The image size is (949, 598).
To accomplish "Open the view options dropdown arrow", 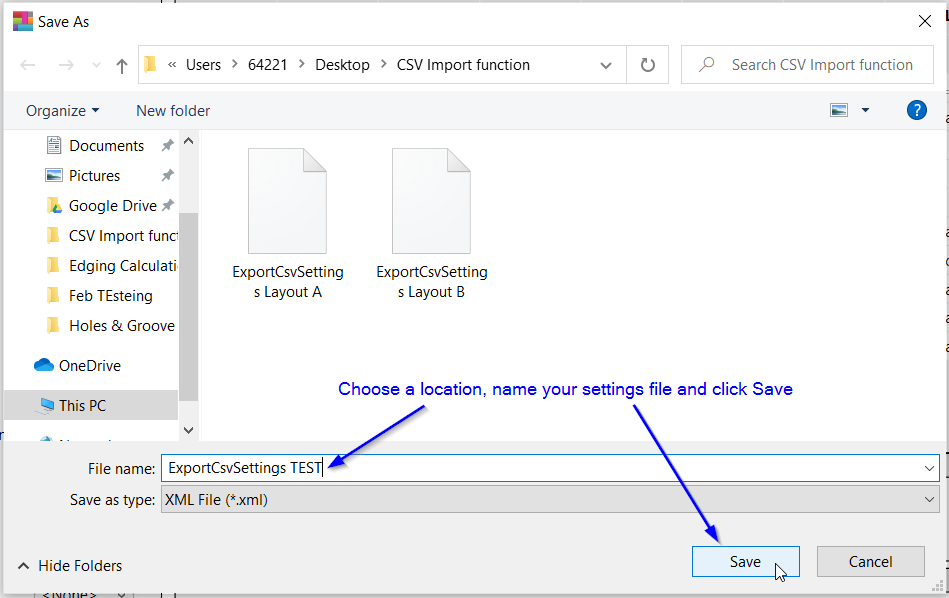I will coord(865,110).
